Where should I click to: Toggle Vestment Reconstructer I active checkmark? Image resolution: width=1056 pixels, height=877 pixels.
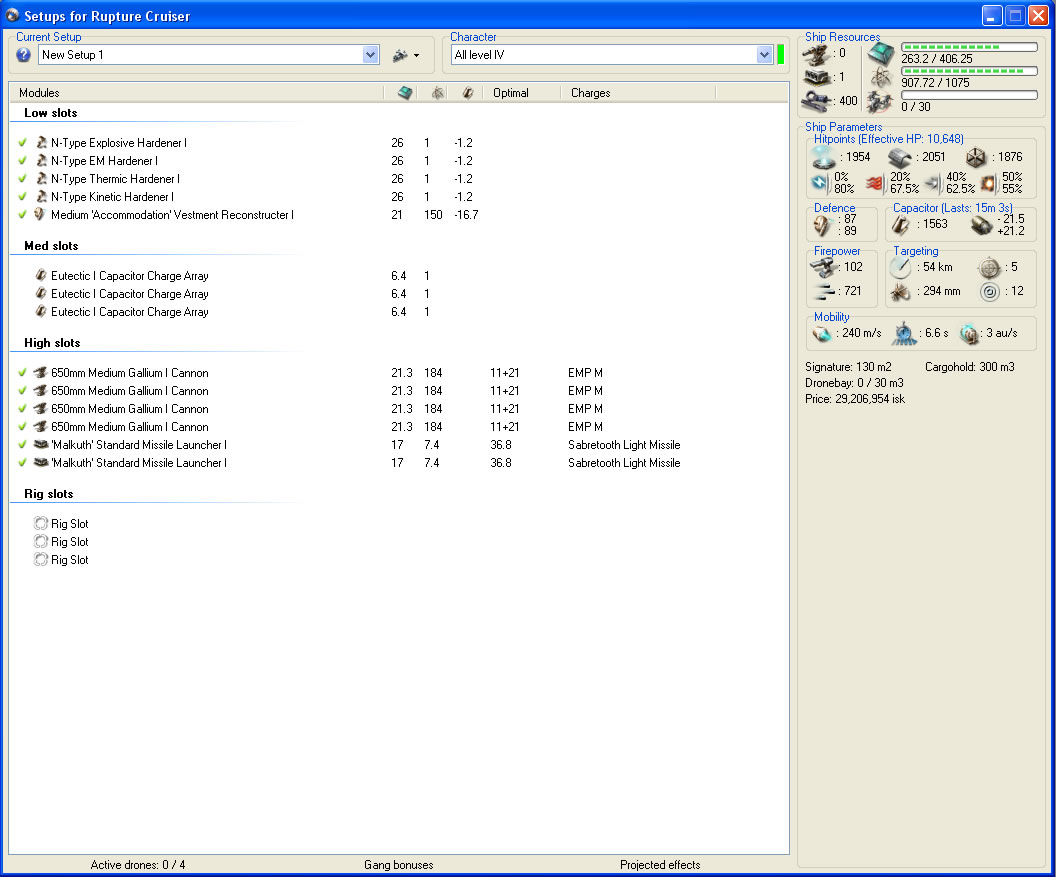22,215
